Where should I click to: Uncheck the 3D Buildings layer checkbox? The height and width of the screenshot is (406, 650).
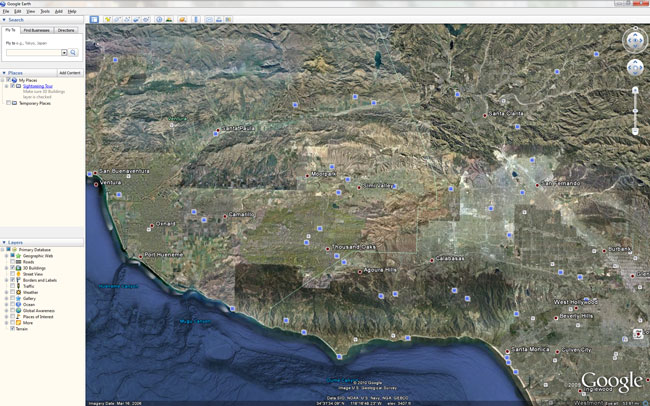(x=12, y=268)
